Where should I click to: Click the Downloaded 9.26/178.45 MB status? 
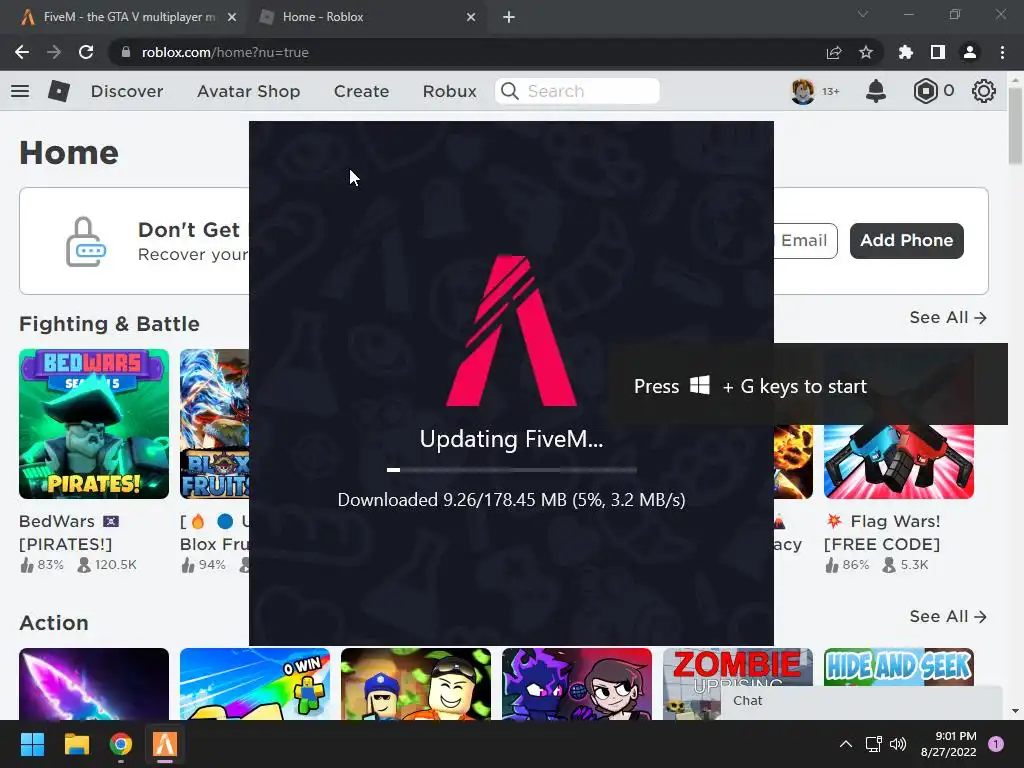(511, 500)
